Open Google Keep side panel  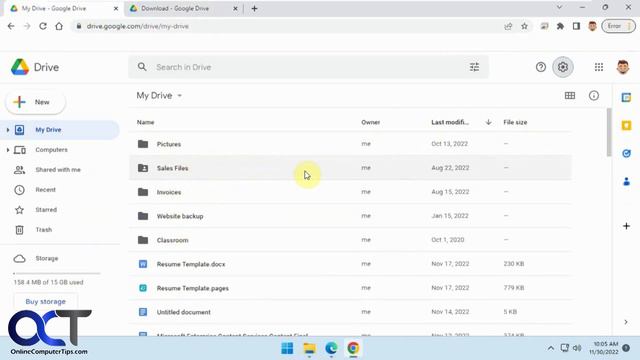[627, 126]
